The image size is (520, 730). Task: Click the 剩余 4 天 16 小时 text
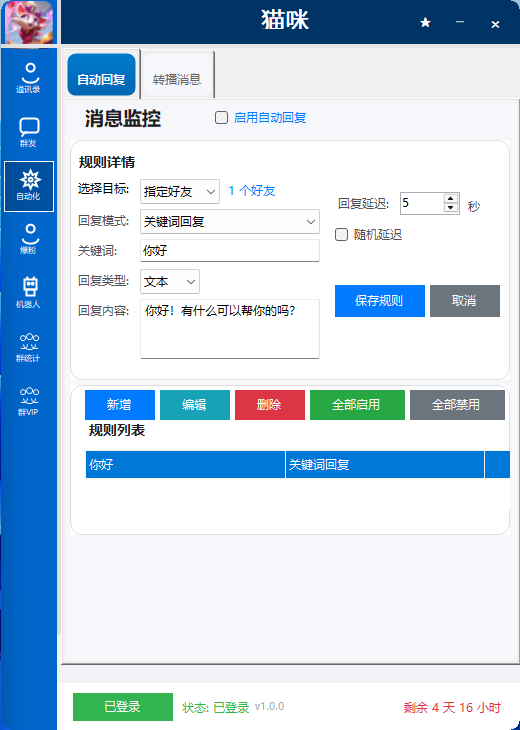[x=452, y=708]
